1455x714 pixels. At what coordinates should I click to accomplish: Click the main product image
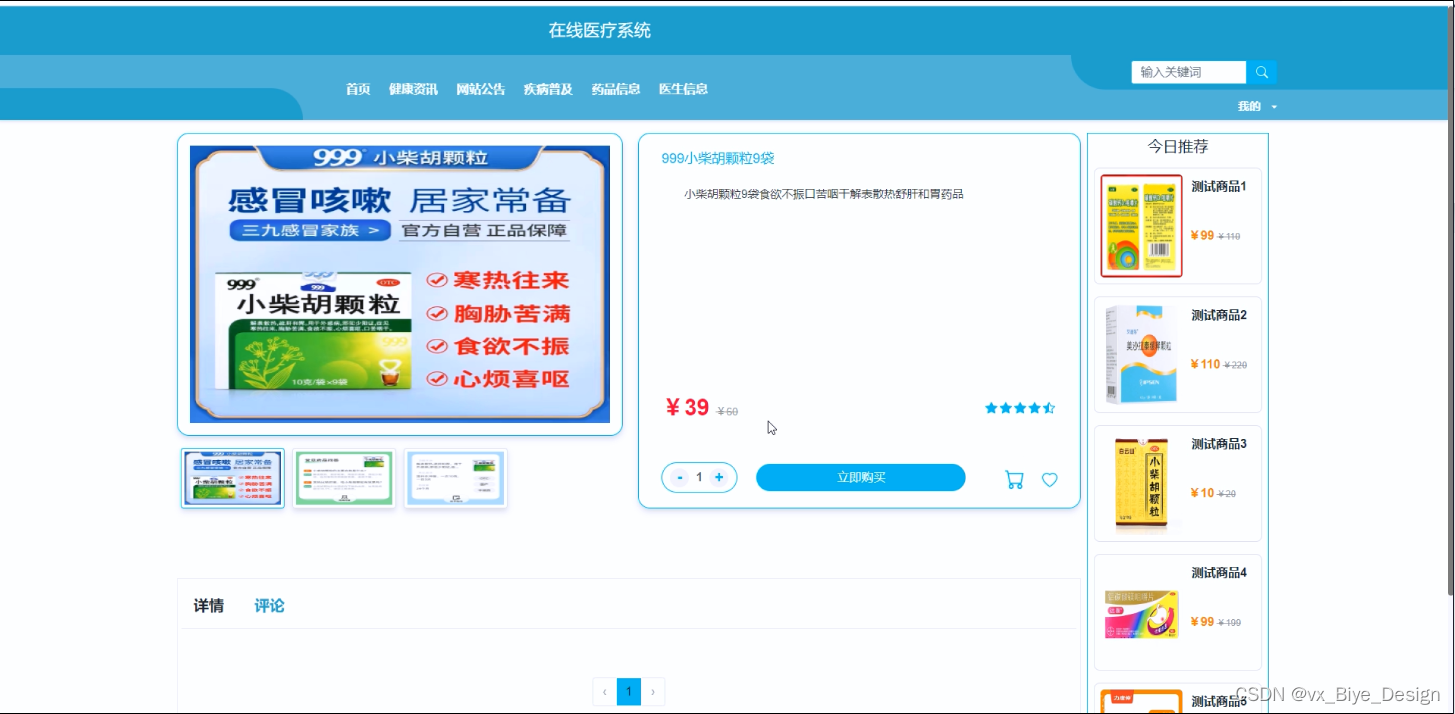[400, 284]
